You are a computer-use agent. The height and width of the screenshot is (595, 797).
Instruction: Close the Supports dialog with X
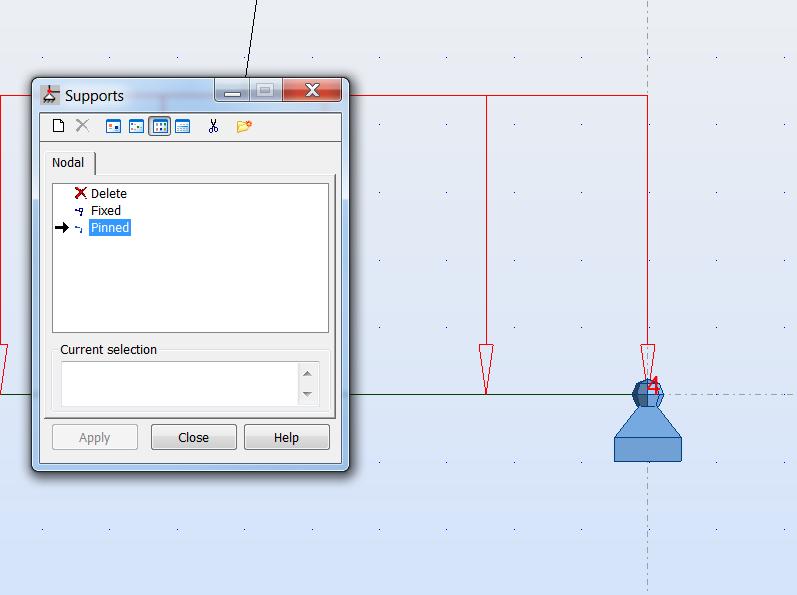[312, 90]
